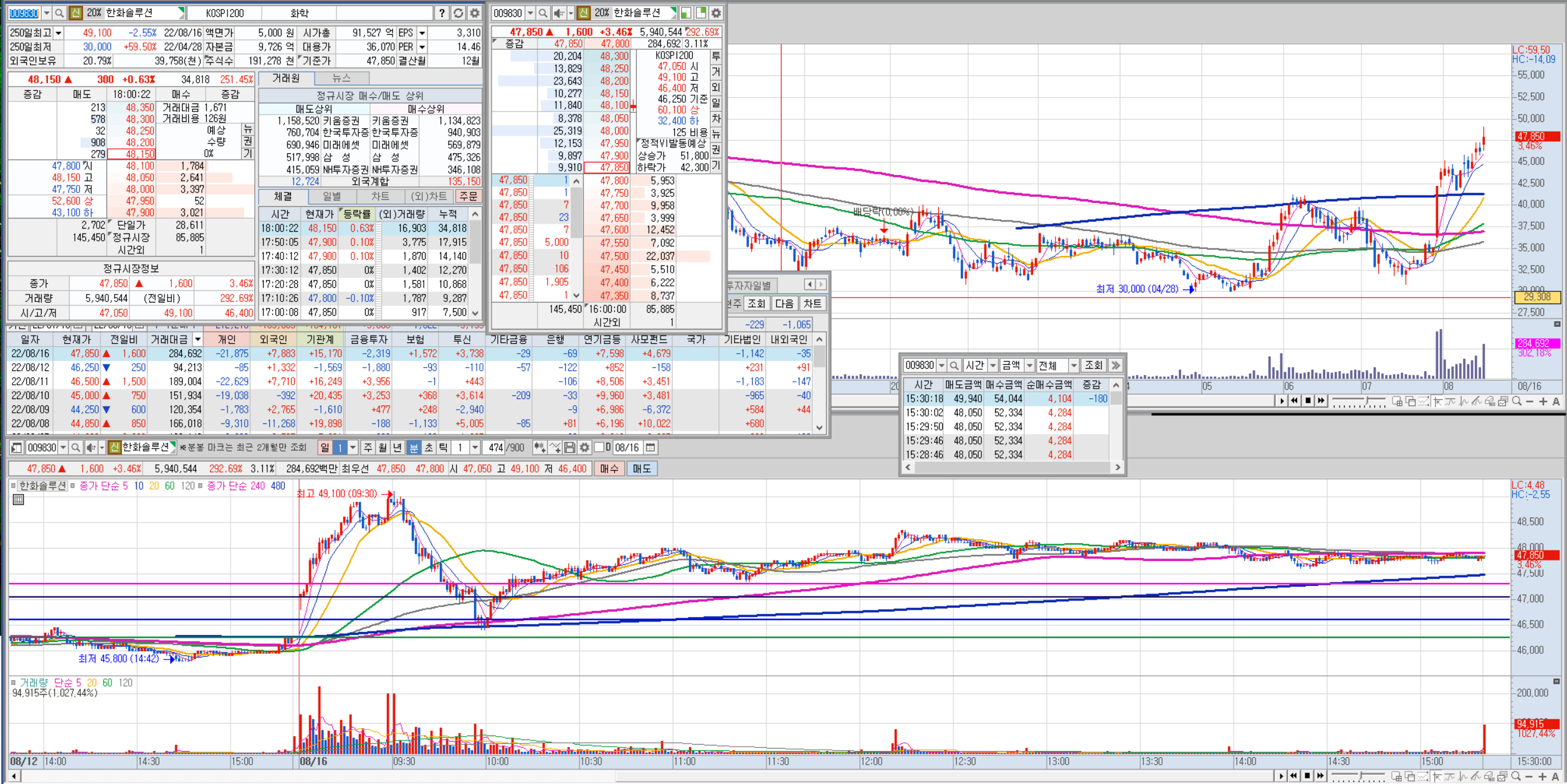Open minute interval dropdown showing 1
Screen dimensions: 1567x784
[475, 448]
